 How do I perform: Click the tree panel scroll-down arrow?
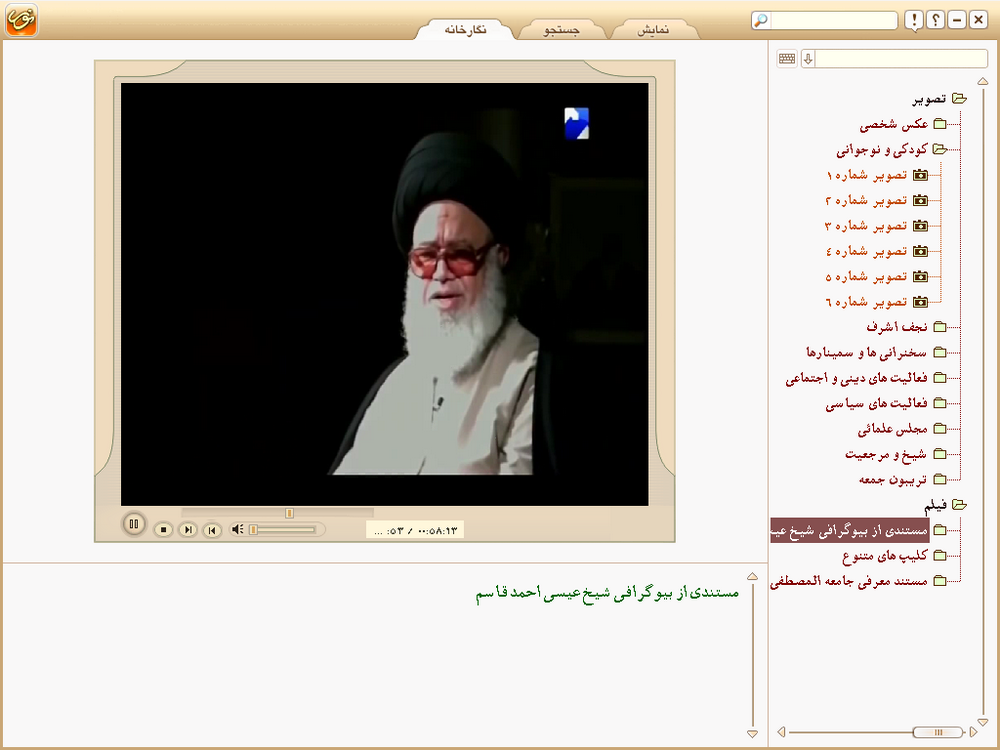(983, 722)
